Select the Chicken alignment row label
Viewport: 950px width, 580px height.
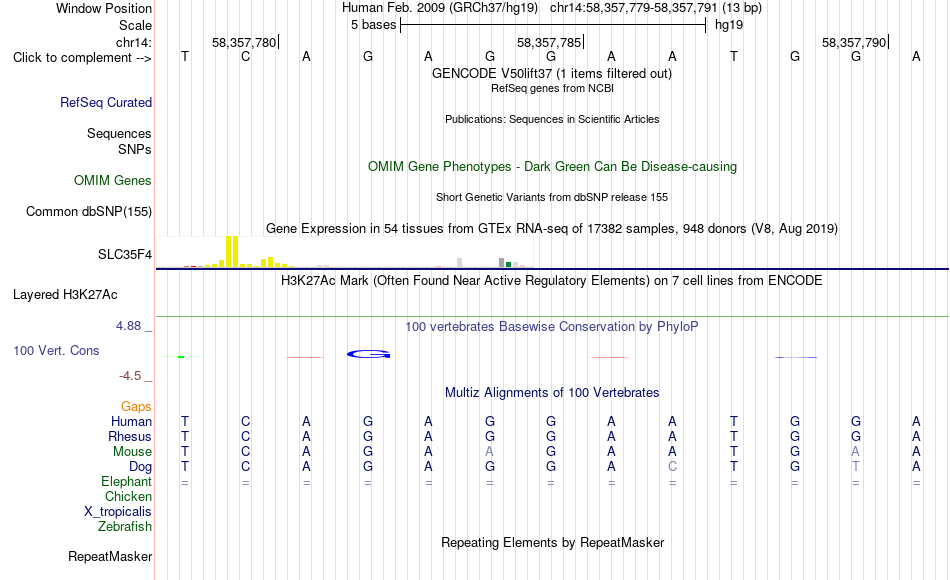click(128, 496)
